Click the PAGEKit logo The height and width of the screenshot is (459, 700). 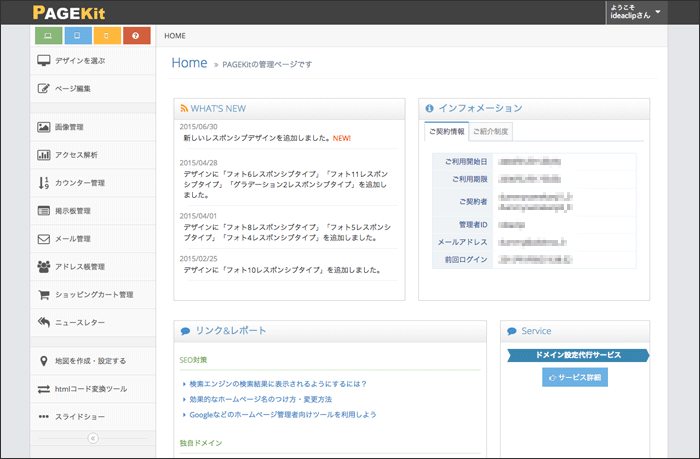coord(69,13)
